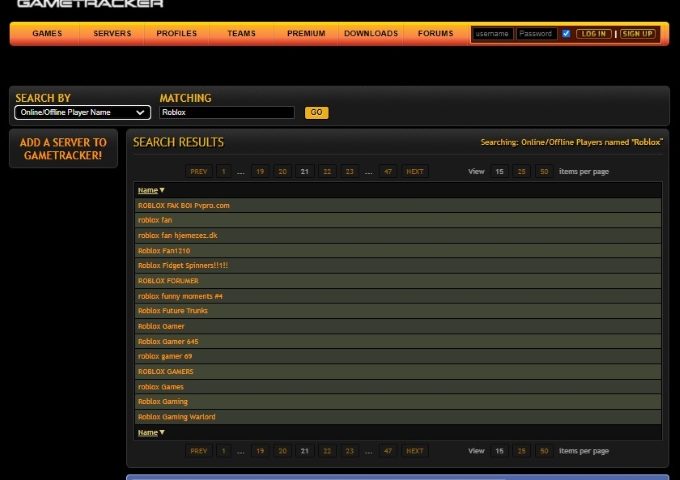Sort by Name in the top header
Screen dimensions: 680x480
coord(148,190)
